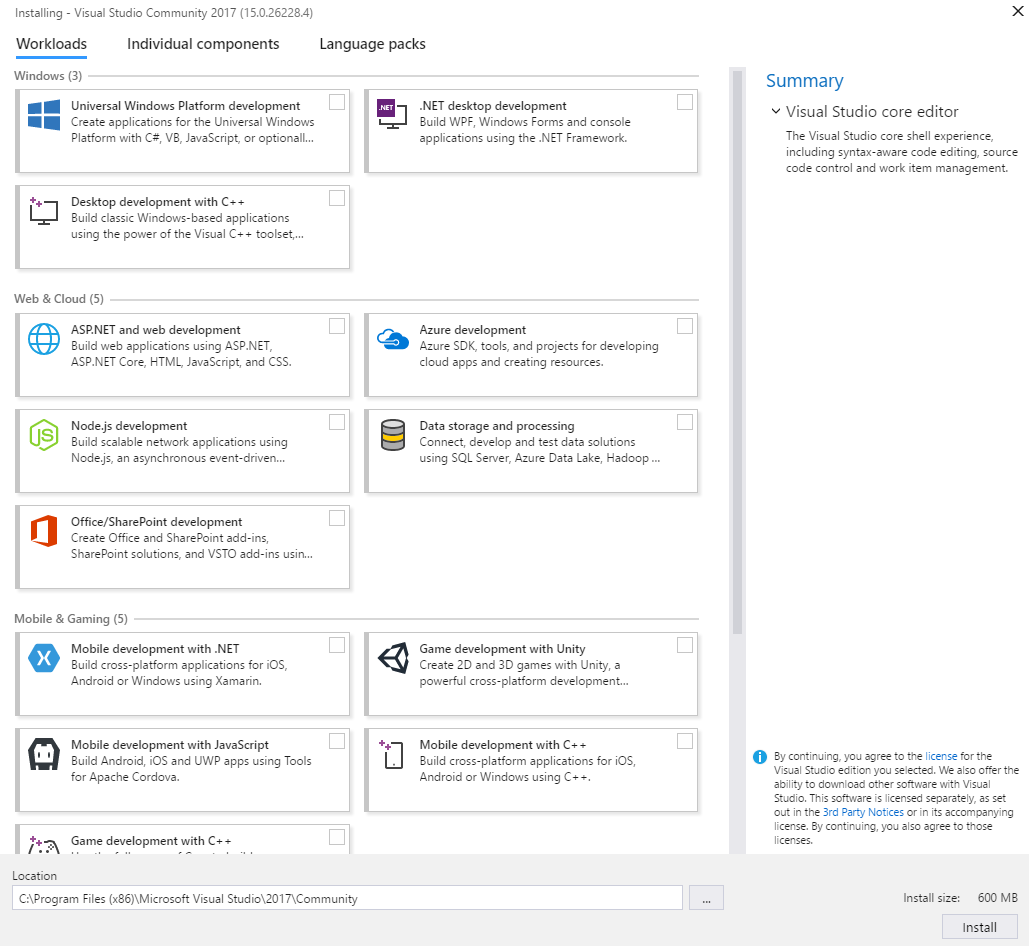Open the 3rd Party Notices link

[x=863, y=812]
